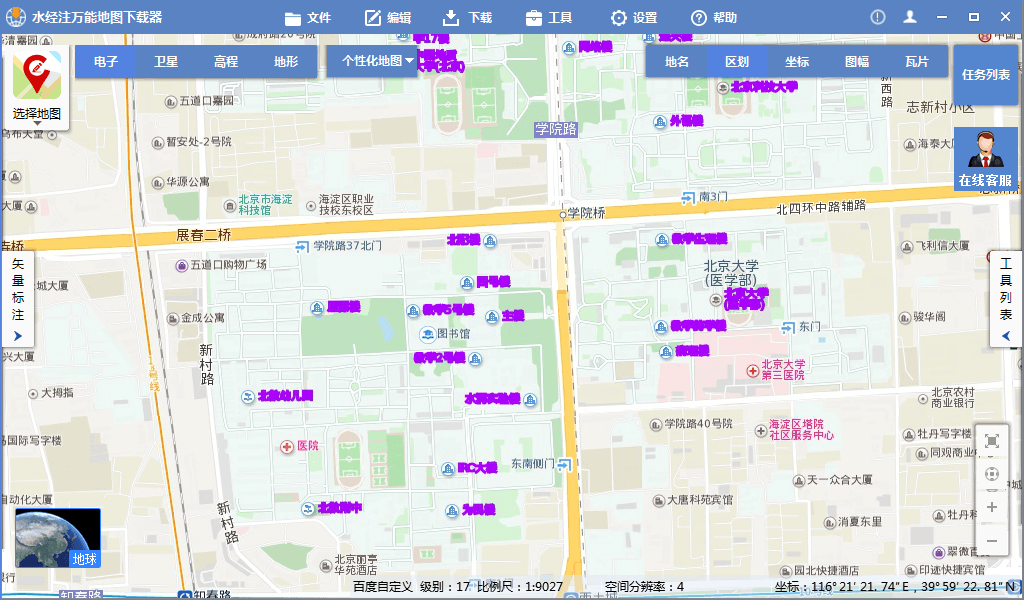Click the 南3门 gate icon
Image resolution: width=1024 pixels, height=600 pixels.
point(688,197)
